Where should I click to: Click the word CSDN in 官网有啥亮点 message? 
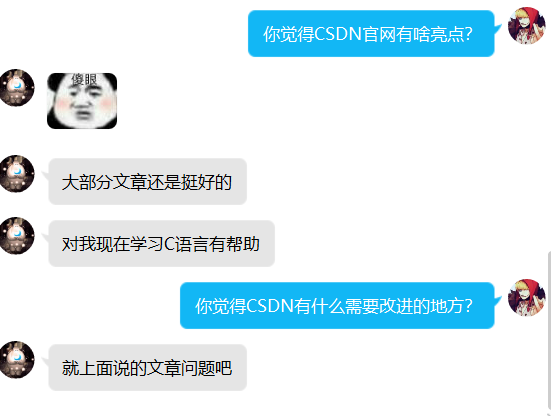pos(338,34)
